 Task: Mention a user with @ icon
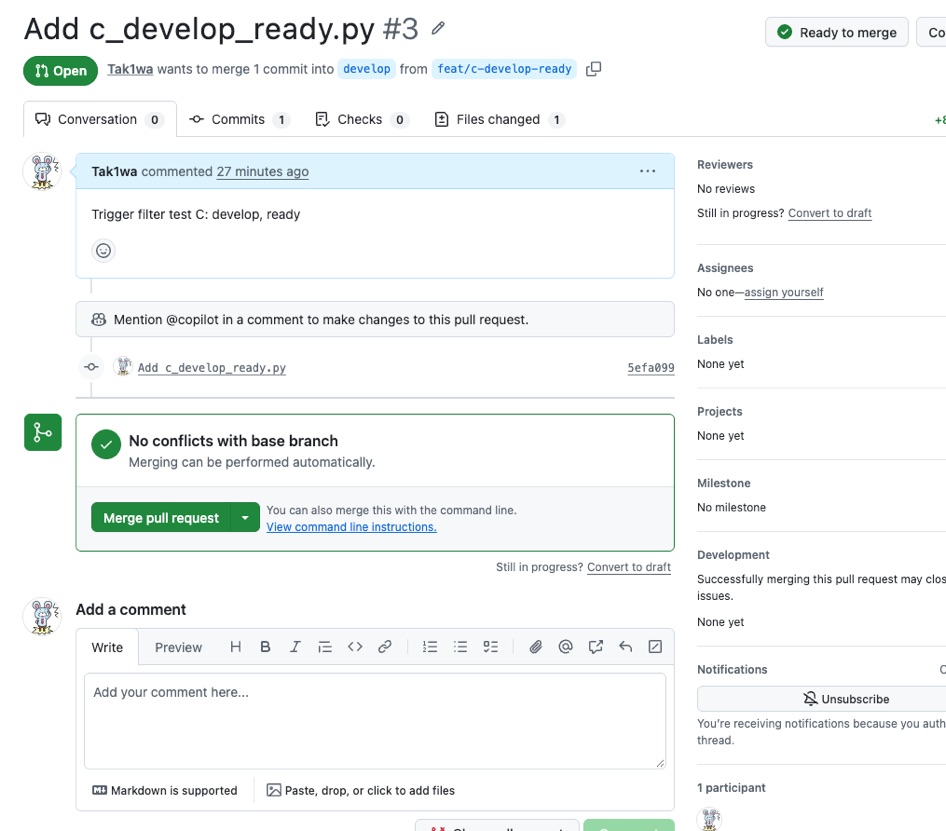565,647
